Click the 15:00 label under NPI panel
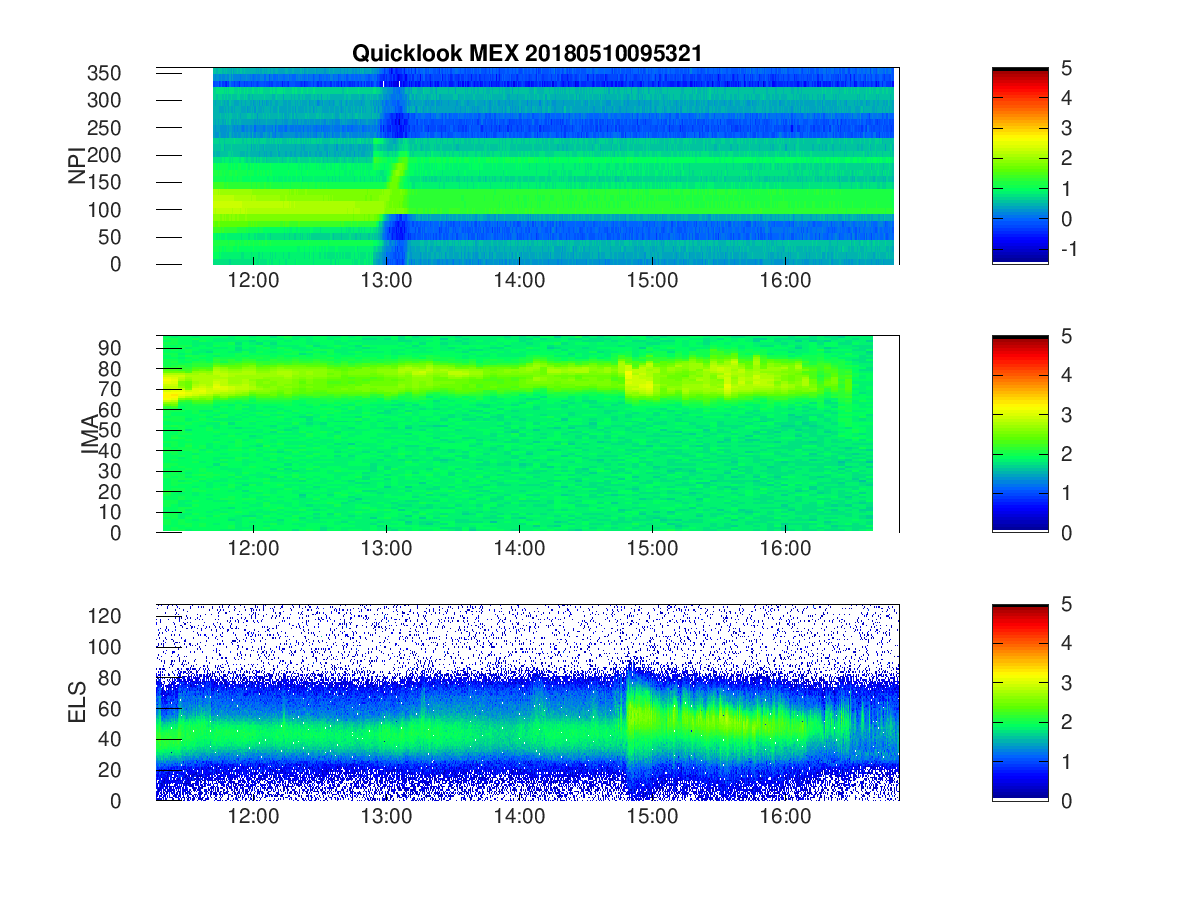1200x900 pixels. tap(652, 282)
